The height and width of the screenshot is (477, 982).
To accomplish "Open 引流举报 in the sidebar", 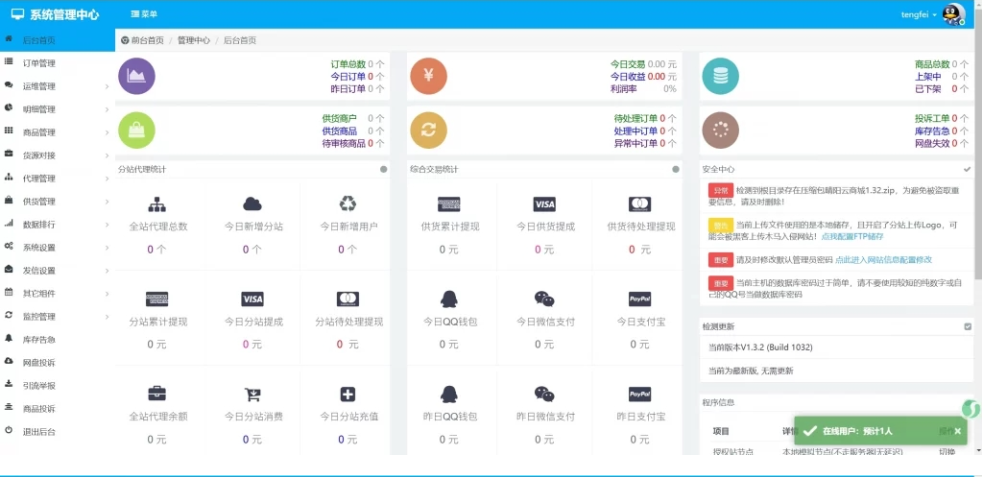I will (x=58, y=386).
